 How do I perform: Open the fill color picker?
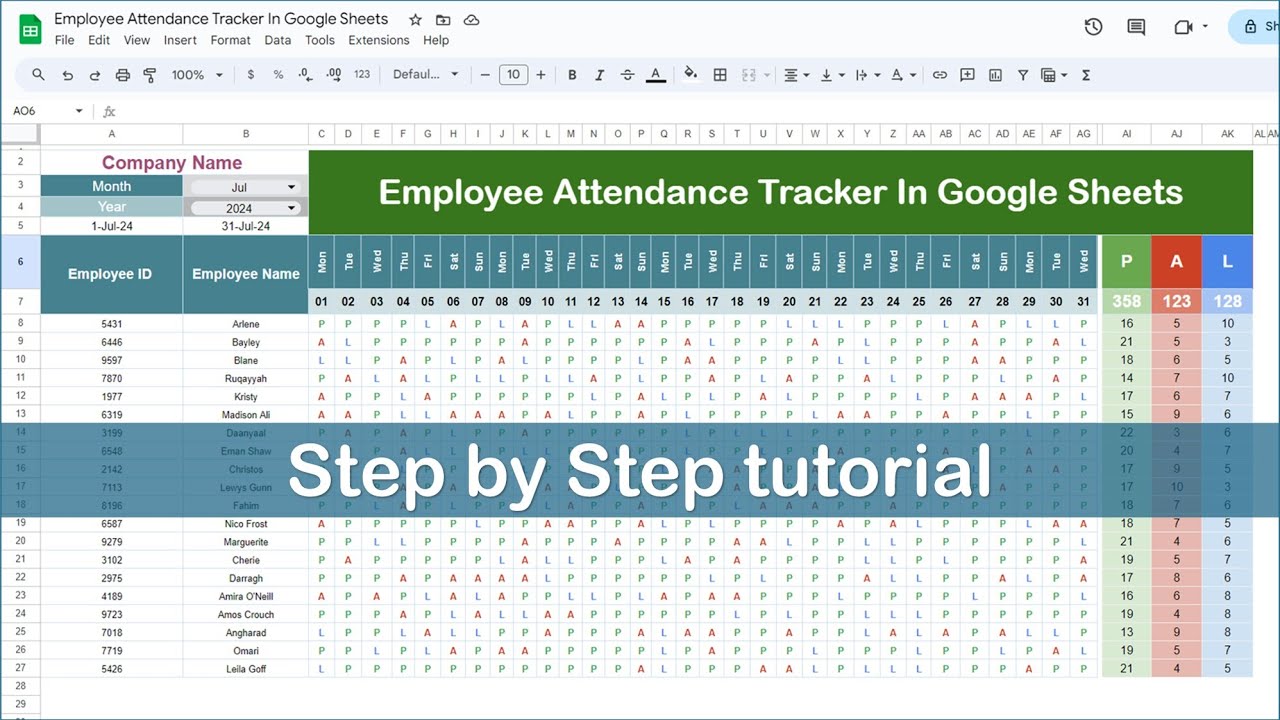point(690,75)
